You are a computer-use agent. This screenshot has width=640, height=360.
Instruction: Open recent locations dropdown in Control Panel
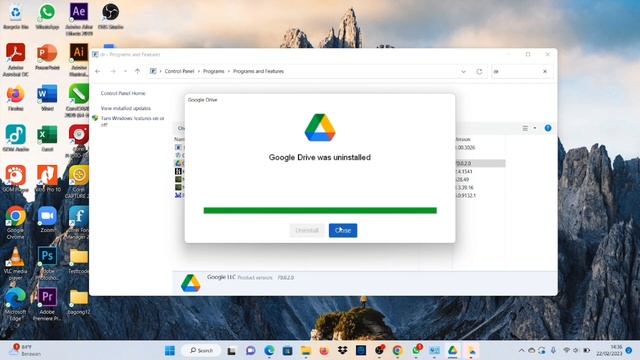click(x=125, y=71)
